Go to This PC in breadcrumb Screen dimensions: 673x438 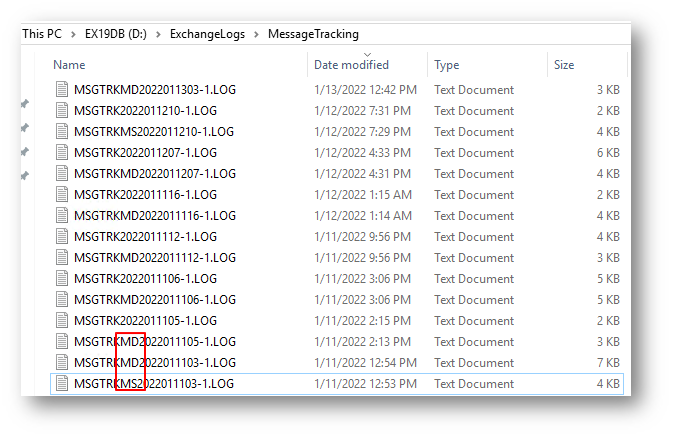[42, 34]
